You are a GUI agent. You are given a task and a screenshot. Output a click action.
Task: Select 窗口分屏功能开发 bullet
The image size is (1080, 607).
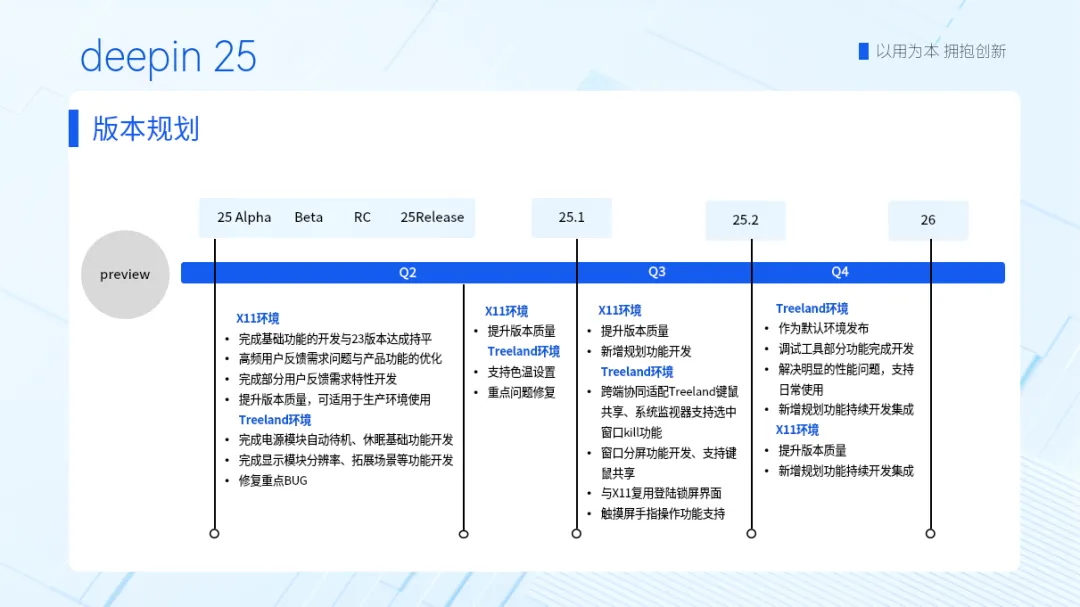point(669,463)
